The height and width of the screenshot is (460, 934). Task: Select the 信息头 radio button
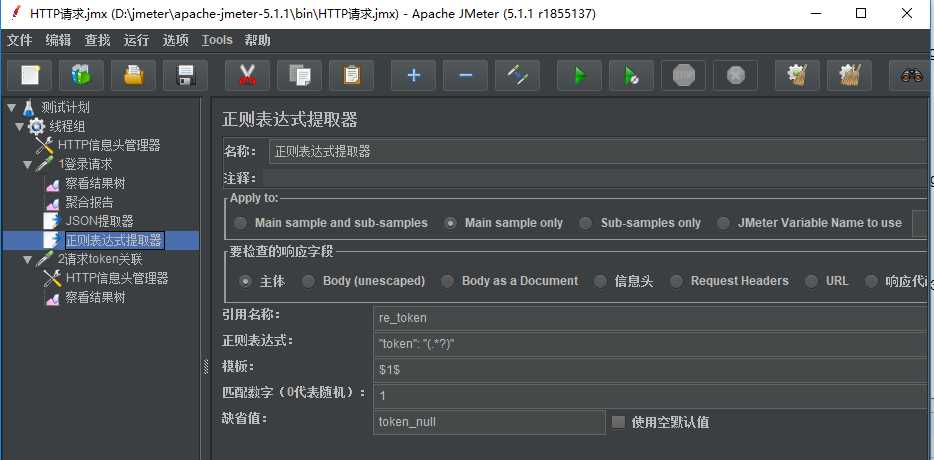[x=601, y=281]
